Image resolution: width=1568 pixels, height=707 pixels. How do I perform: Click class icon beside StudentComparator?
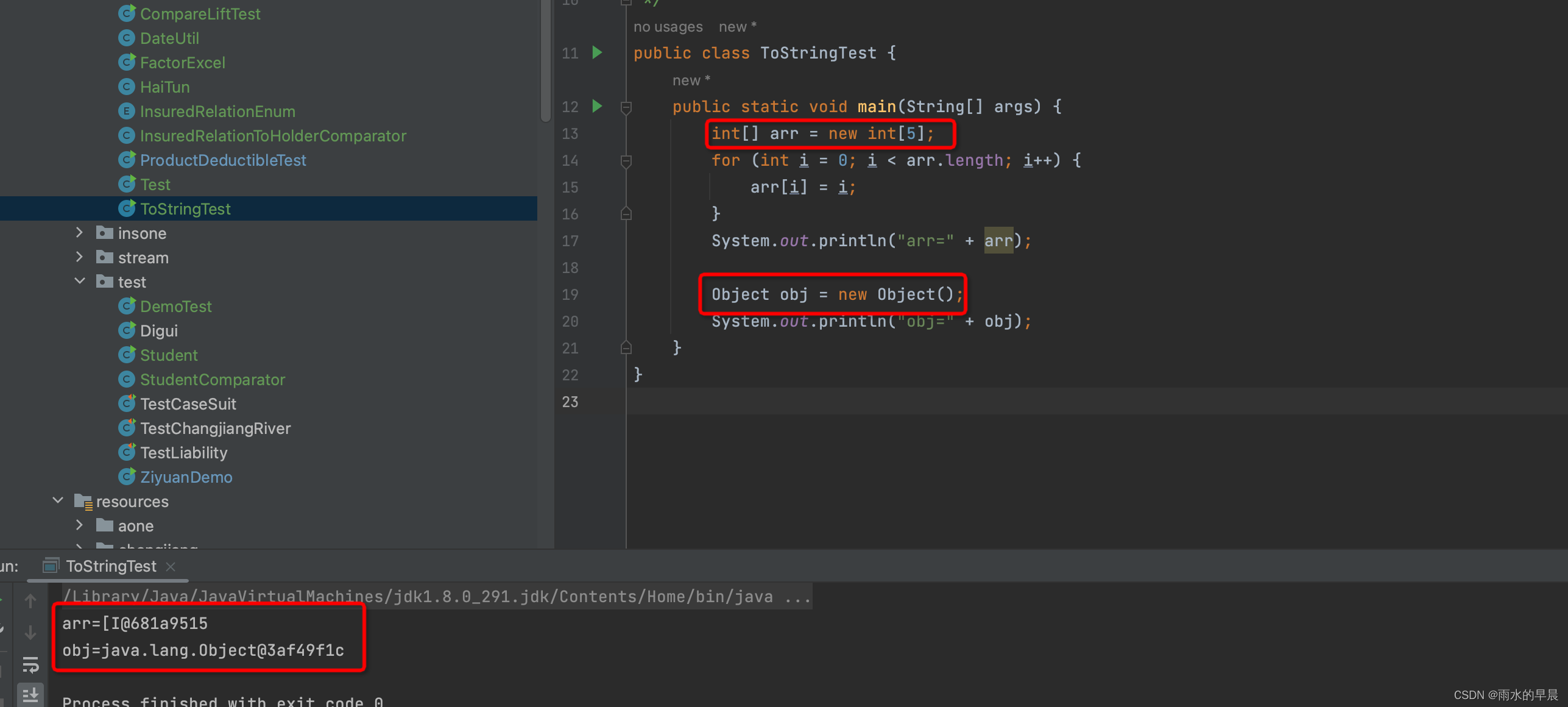pos(126,379)
